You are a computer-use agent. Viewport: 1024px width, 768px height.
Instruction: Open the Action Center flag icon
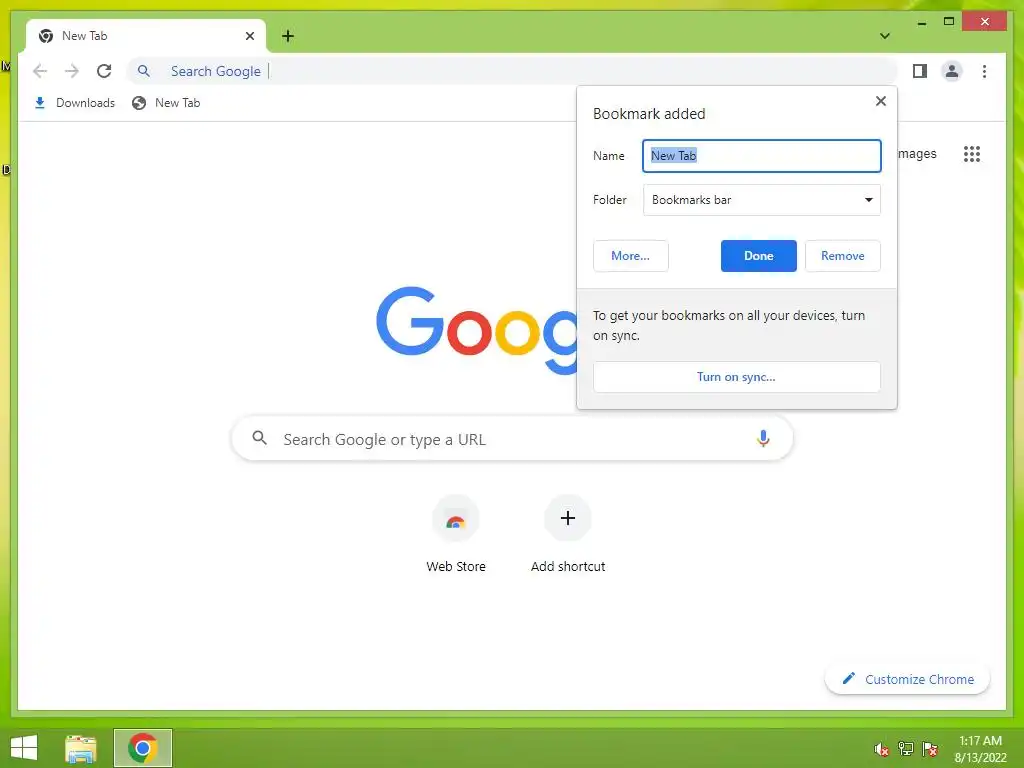pyautogui.click(x=929, y=748)
